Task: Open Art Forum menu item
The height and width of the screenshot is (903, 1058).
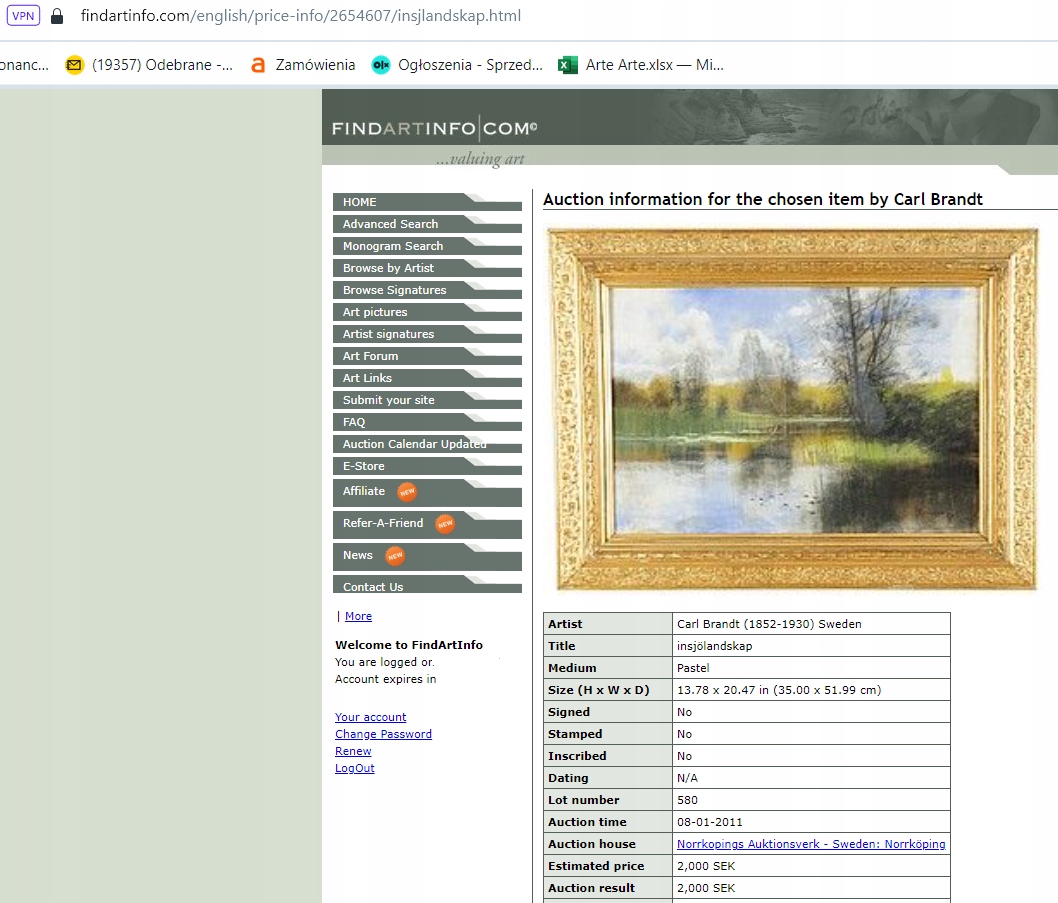Action: click(x=427, y=356)
